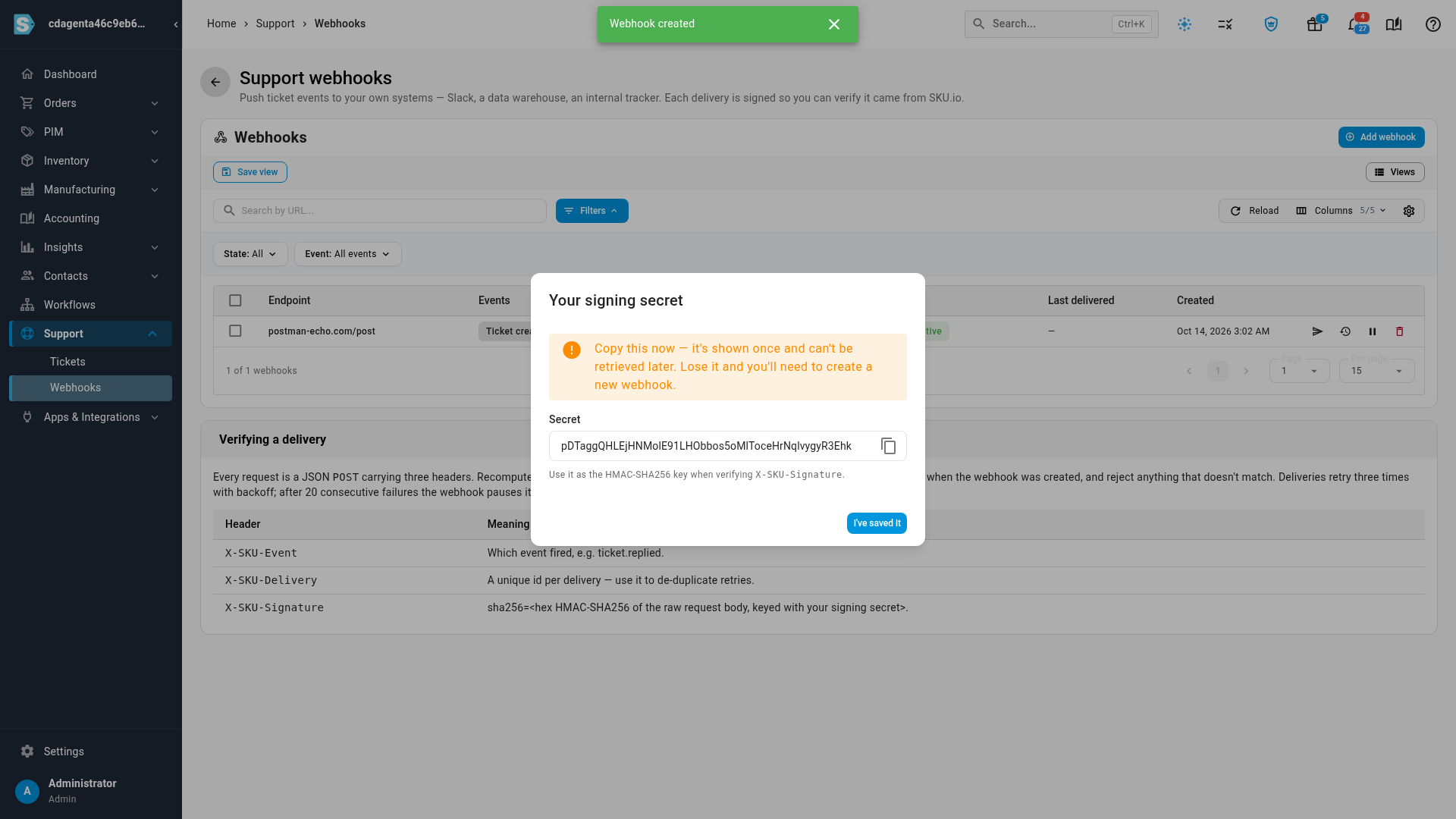The width and height of the screenshot is (1456, 819).
Task: Delete the postman-echo.com/post webhook
Action: (1400, 331)
